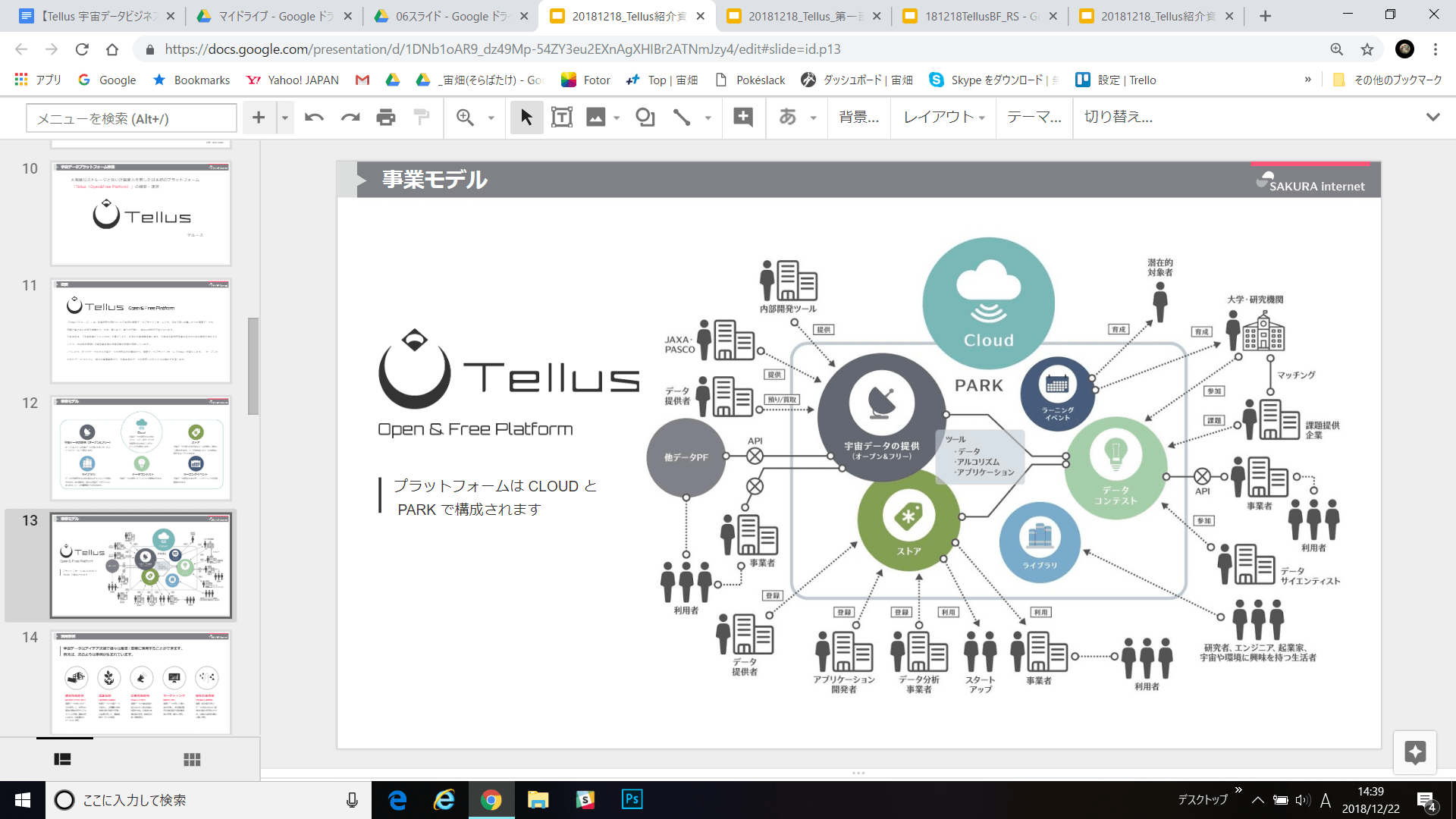Switch to the 06スライド Google Drive tab
The image size is (1456, 819).
(451, 16)
